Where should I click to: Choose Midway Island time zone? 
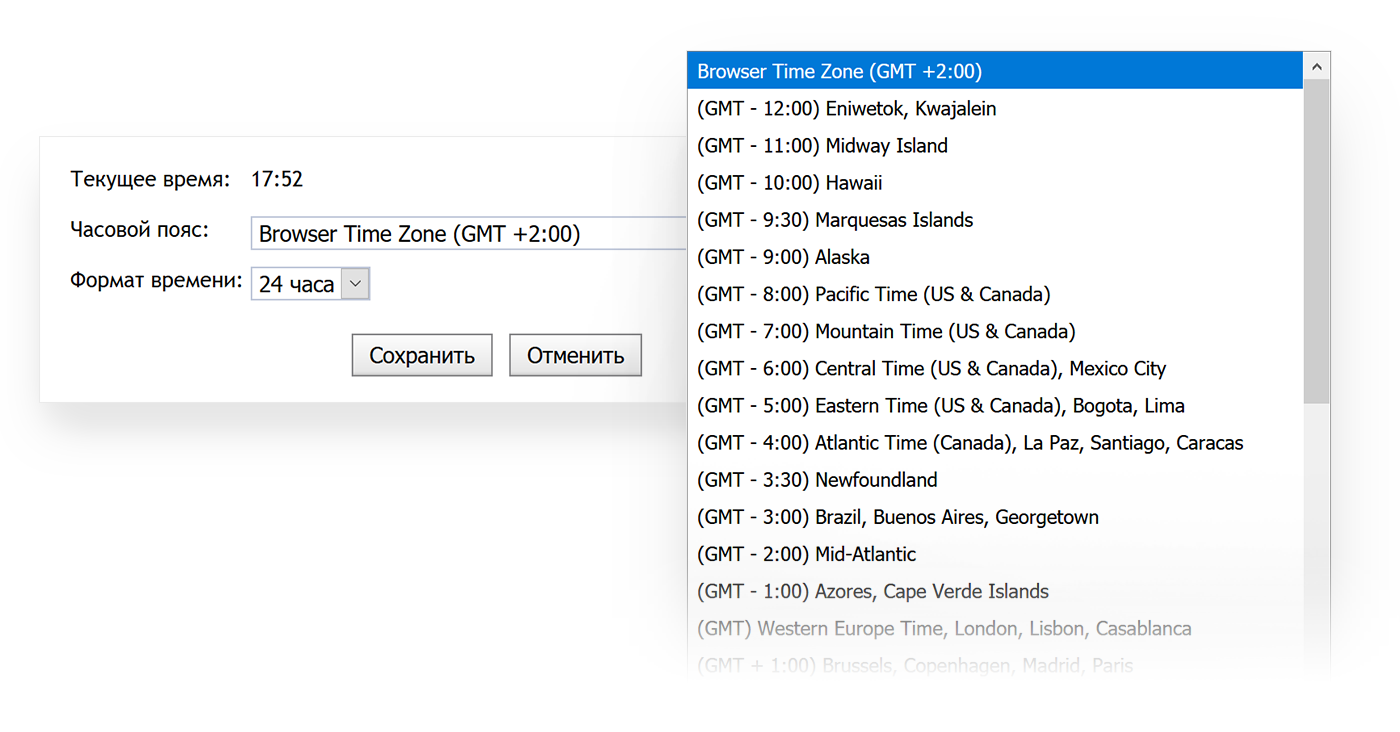coord(822,146)
